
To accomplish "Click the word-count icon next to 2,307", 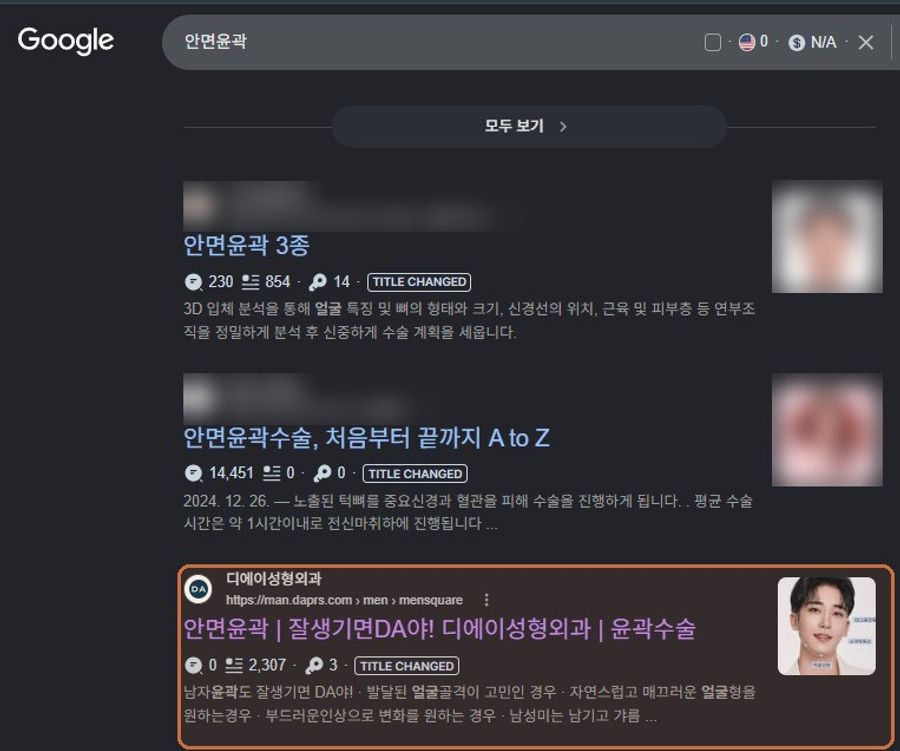I will (234, 665).
